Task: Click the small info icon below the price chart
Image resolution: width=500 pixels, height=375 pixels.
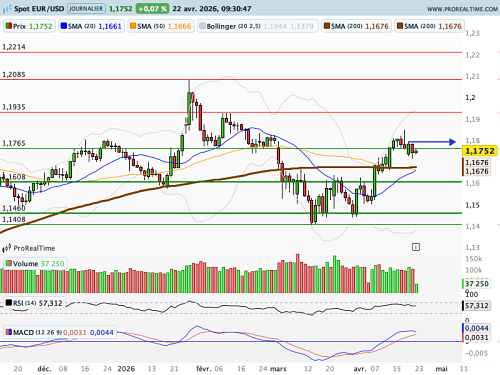Action: pos(416,247)
